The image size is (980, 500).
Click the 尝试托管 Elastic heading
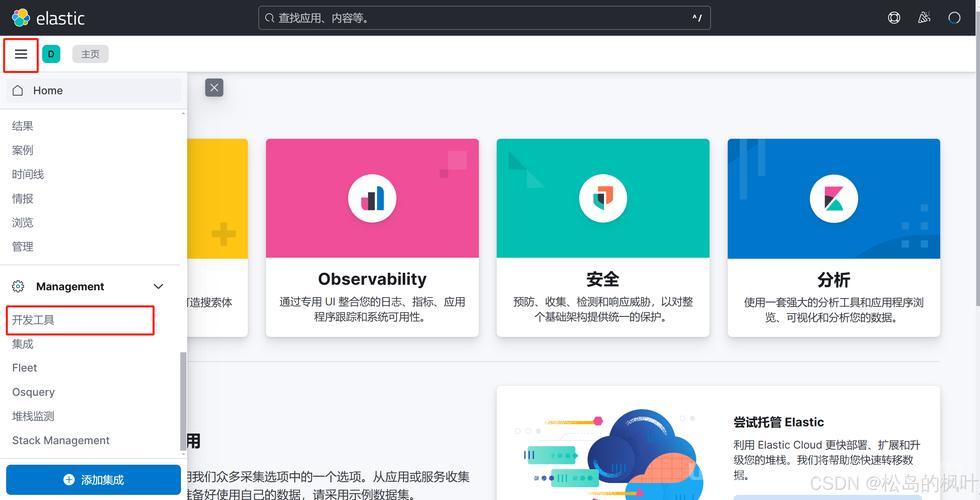tap(779, 422)
